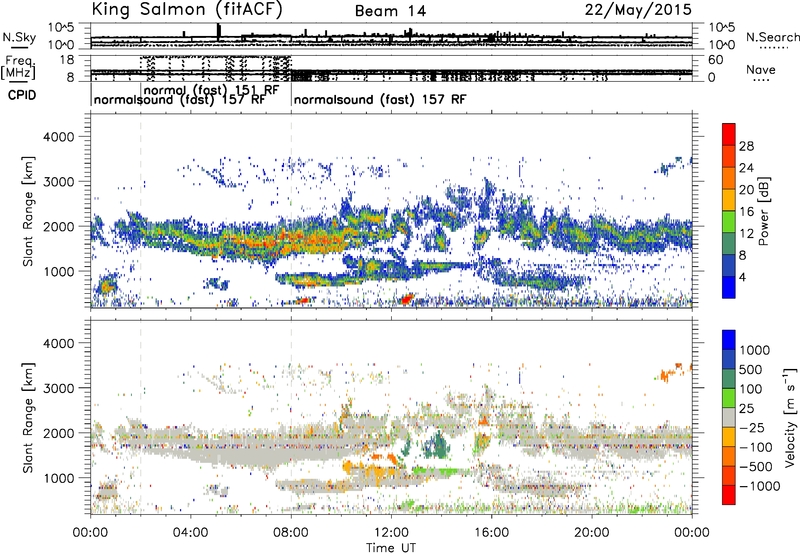Click the 'Freq. [MHz]' label
800x554 pixels.
18,67
